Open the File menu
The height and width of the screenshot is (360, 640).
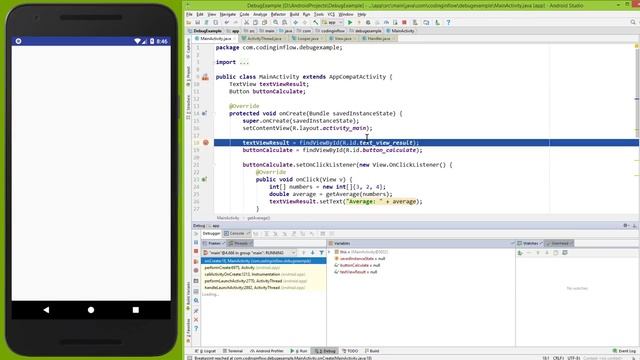coord(189,14)
